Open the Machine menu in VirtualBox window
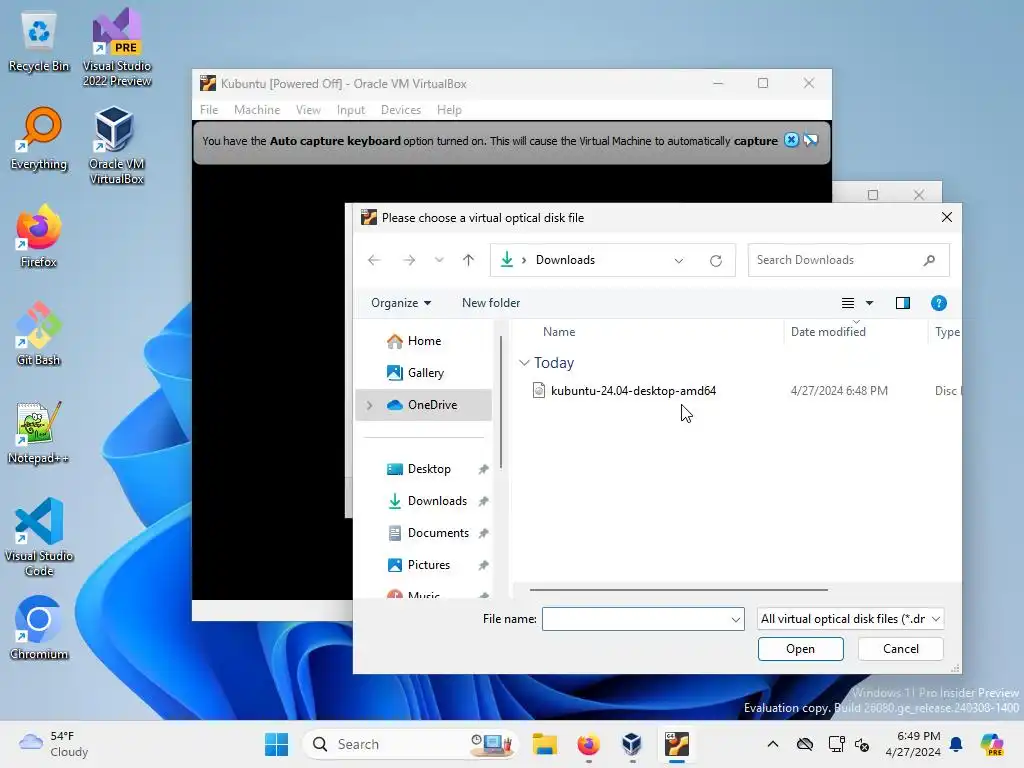The image size is (1024, 768). coord(257,110)
